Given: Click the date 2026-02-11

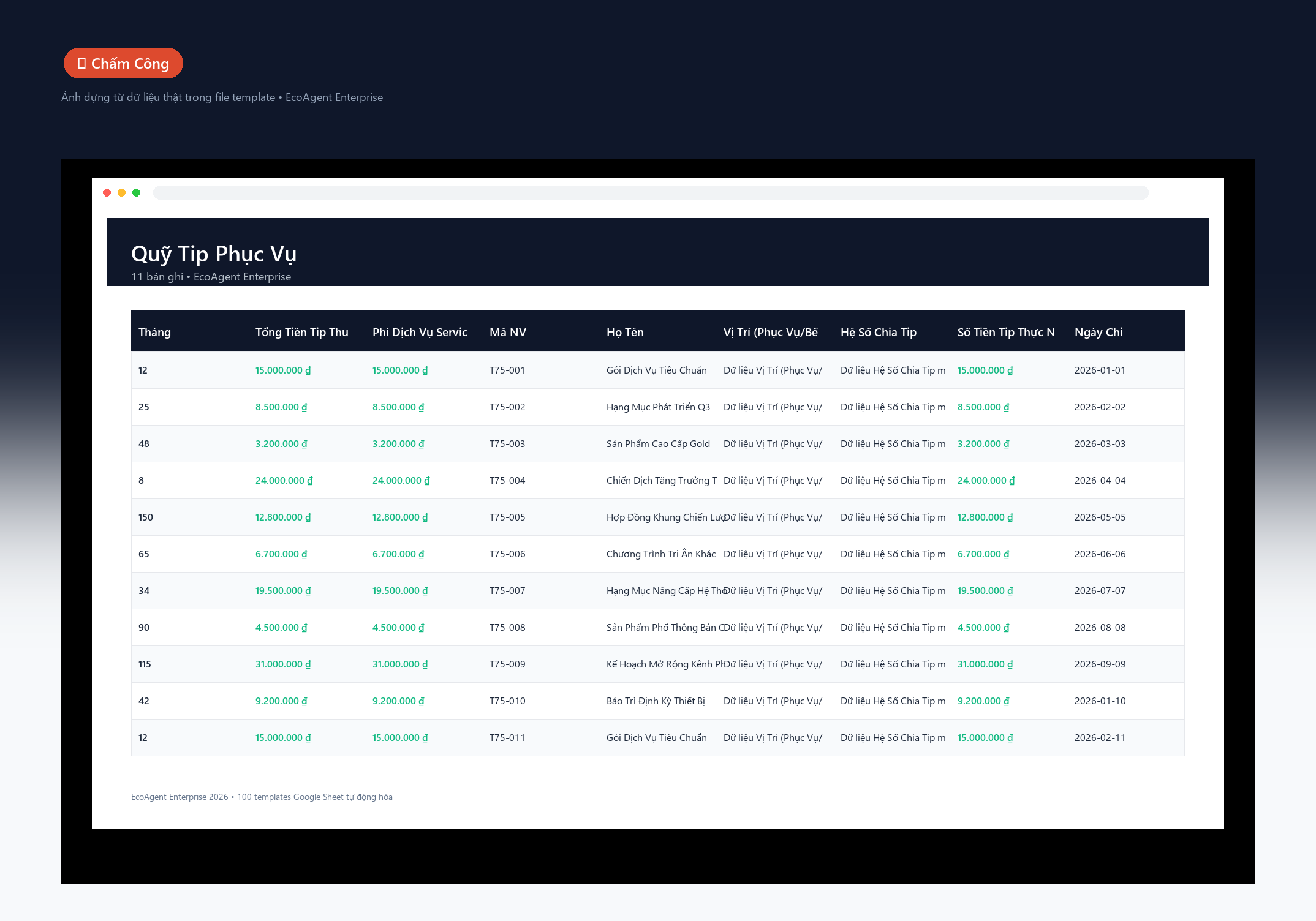Looking at the screenshot, I should [1100, 737].
